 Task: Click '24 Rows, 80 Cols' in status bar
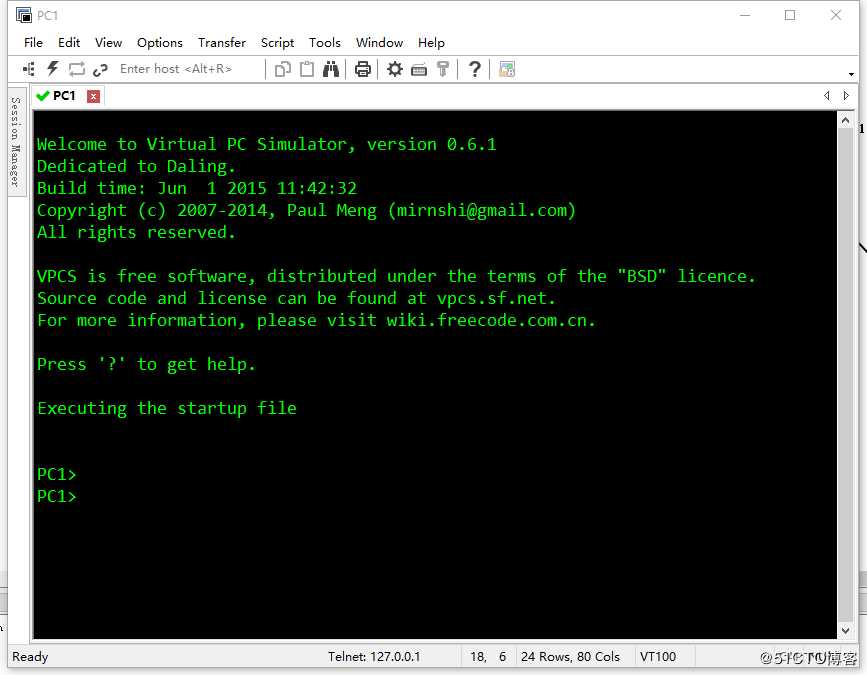coord(570,657)
